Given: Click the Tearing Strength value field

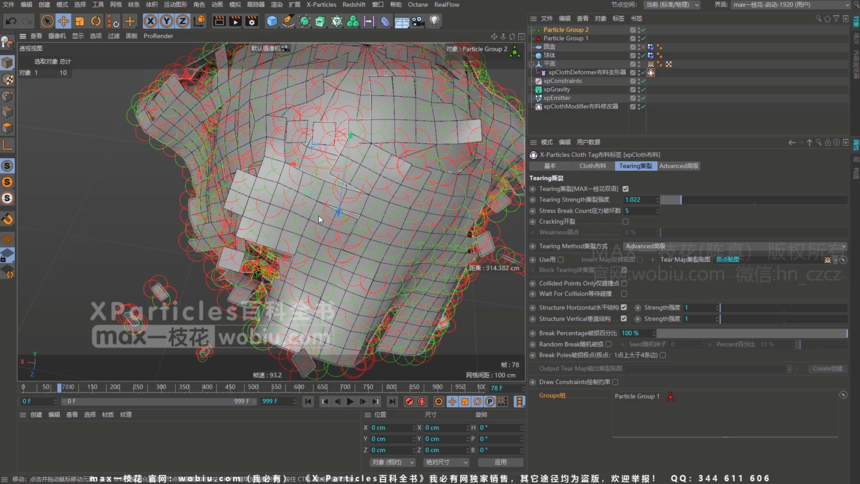Looking at the screenshot, I should point(640,200).
